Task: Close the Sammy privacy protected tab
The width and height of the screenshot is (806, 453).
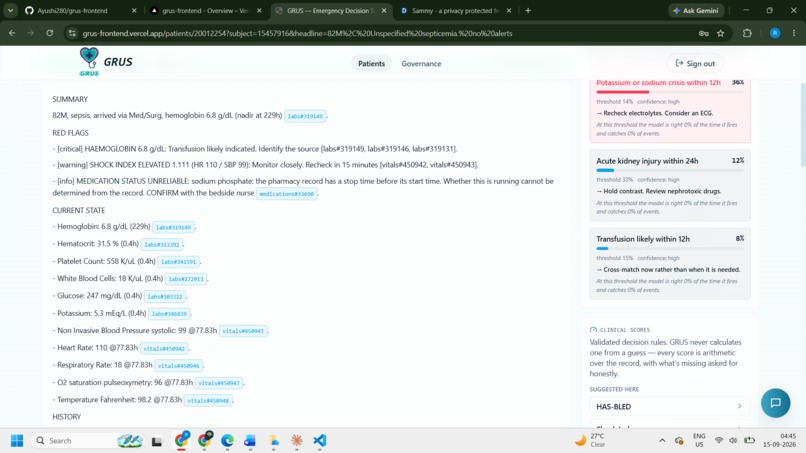Action: tap(509, 10)
